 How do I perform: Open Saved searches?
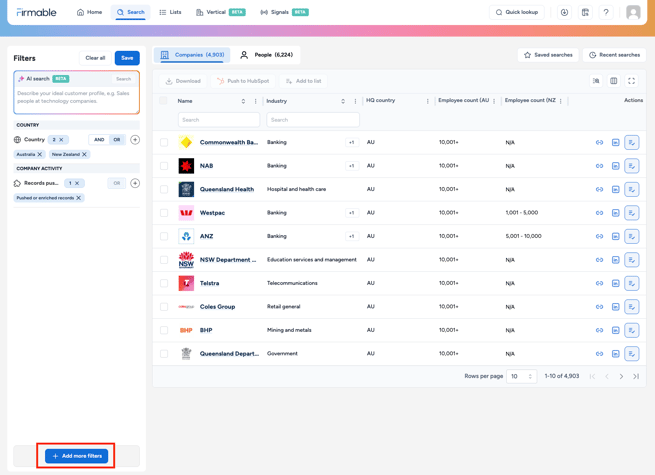[x=548, y=55]
